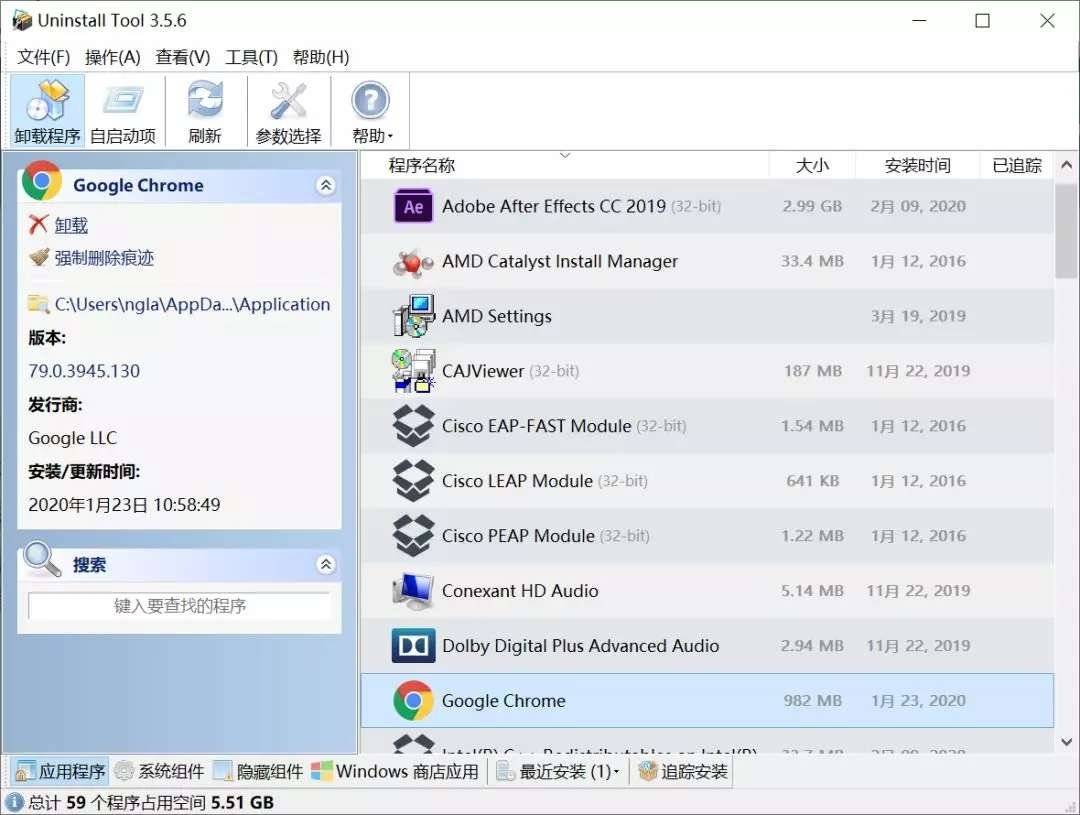This screenshot has width=1080, height=815.
Task: Click the scrollbar up arrow
Action: pos(1066,165)
